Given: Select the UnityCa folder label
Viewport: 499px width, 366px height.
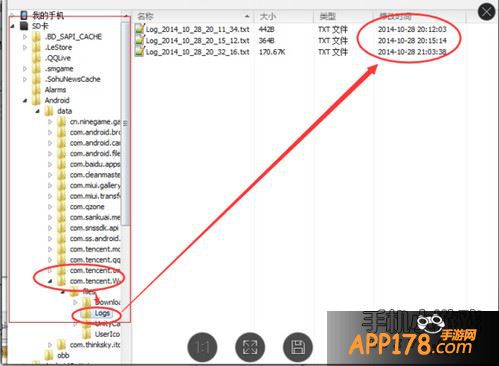Looking at the screenshot, I should point(107,324).
